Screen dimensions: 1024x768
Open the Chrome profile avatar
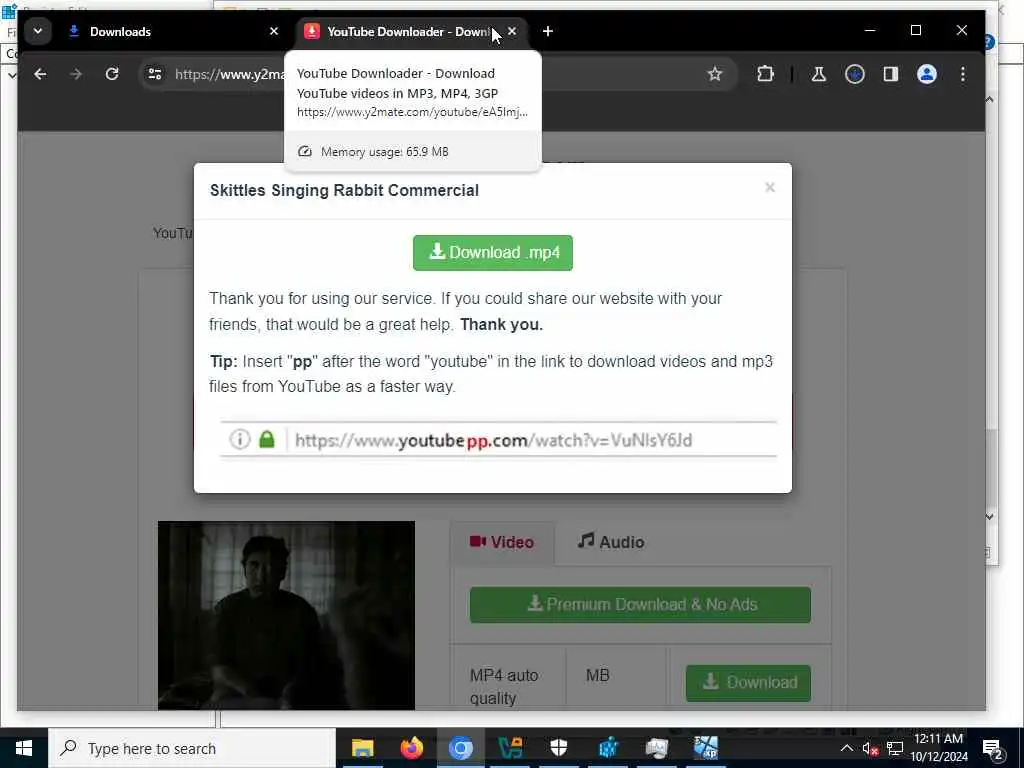click(x=927, y=74)
